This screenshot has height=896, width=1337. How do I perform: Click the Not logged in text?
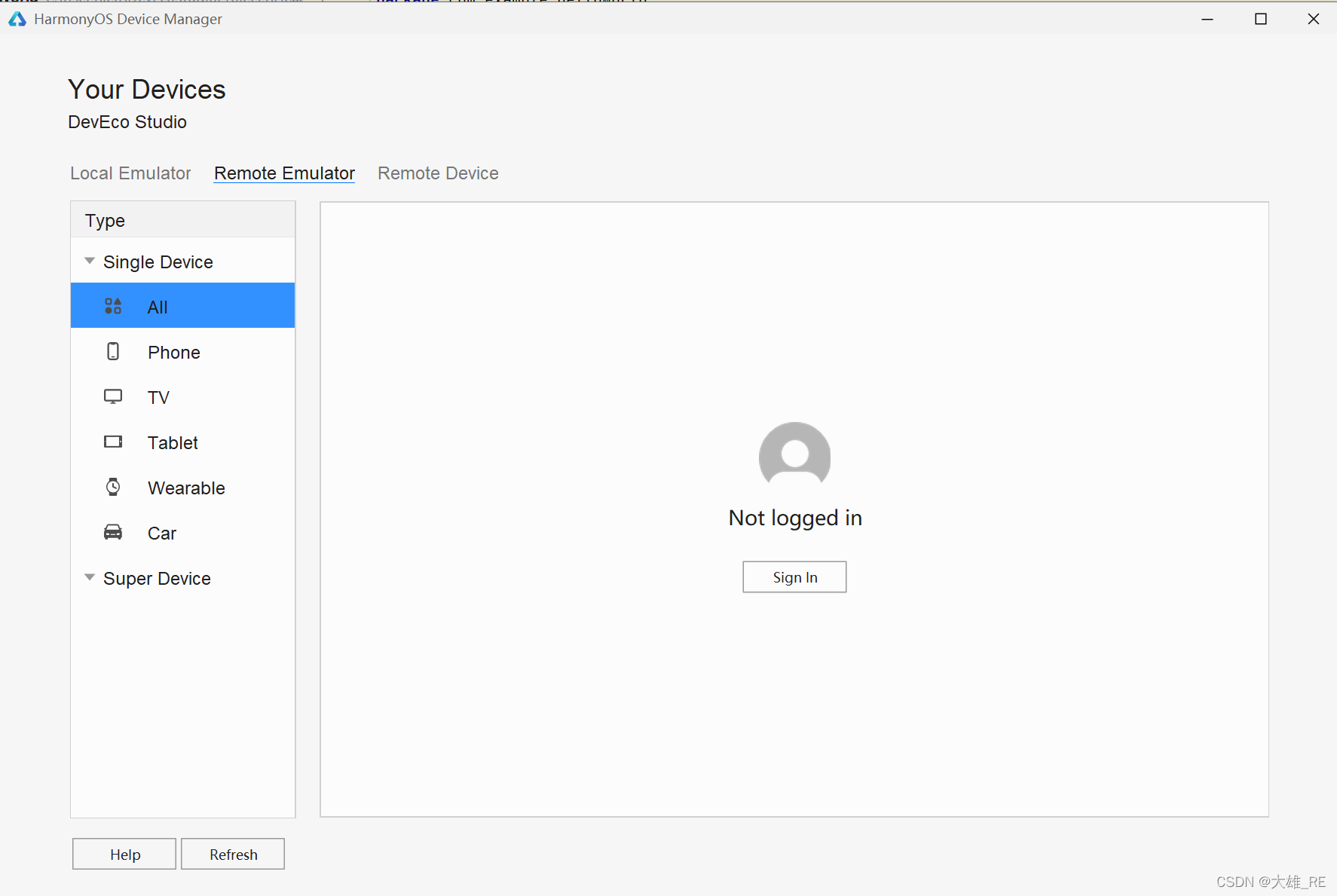pyautogui.click(x=795, y=518)
